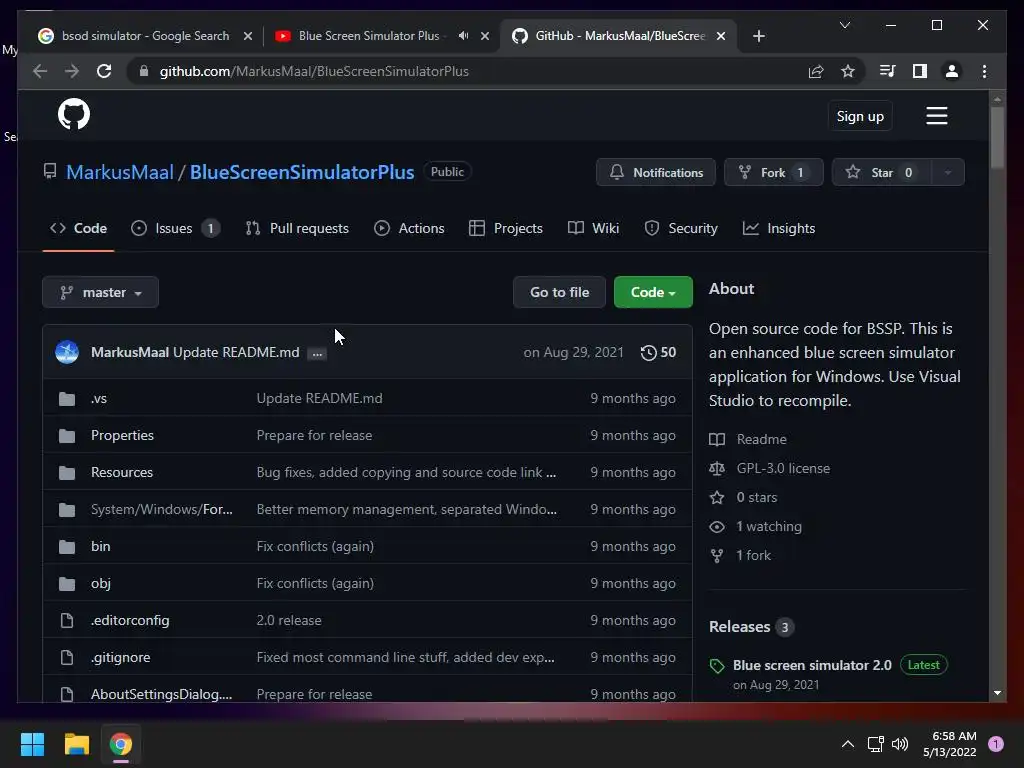The height and width of the screenshot is (768, 1024).
Task: Open Chrome profile avatar icon
Action: coord(952,71)
